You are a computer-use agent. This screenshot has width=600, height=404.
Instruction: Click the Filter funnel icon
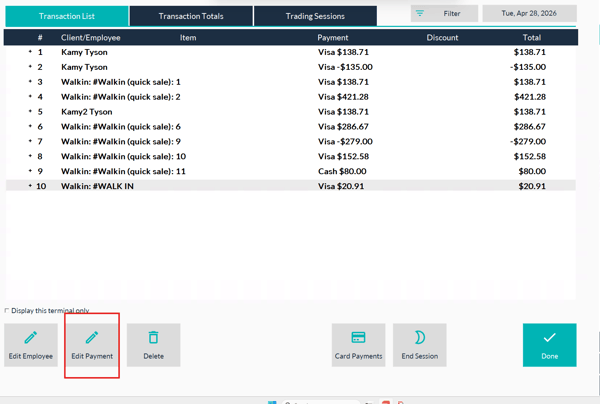(420, 13)
